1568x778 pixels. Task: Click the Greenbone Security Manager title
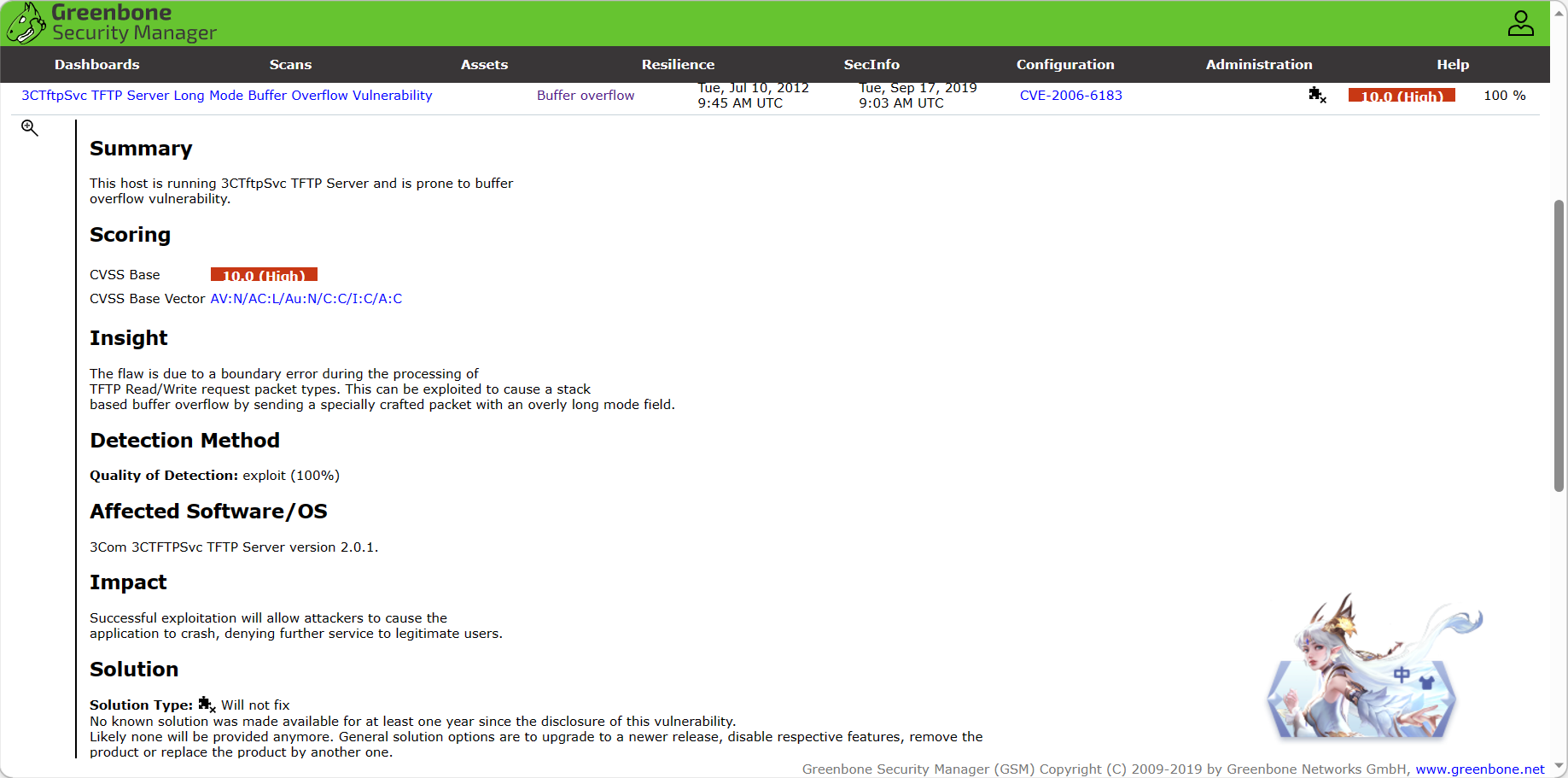[x=134, y=23]
